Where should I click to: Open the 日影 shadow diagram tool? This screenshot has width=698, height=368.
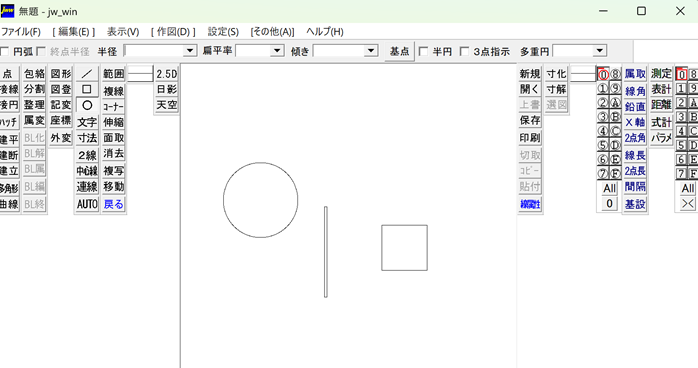tap(166, 89)
